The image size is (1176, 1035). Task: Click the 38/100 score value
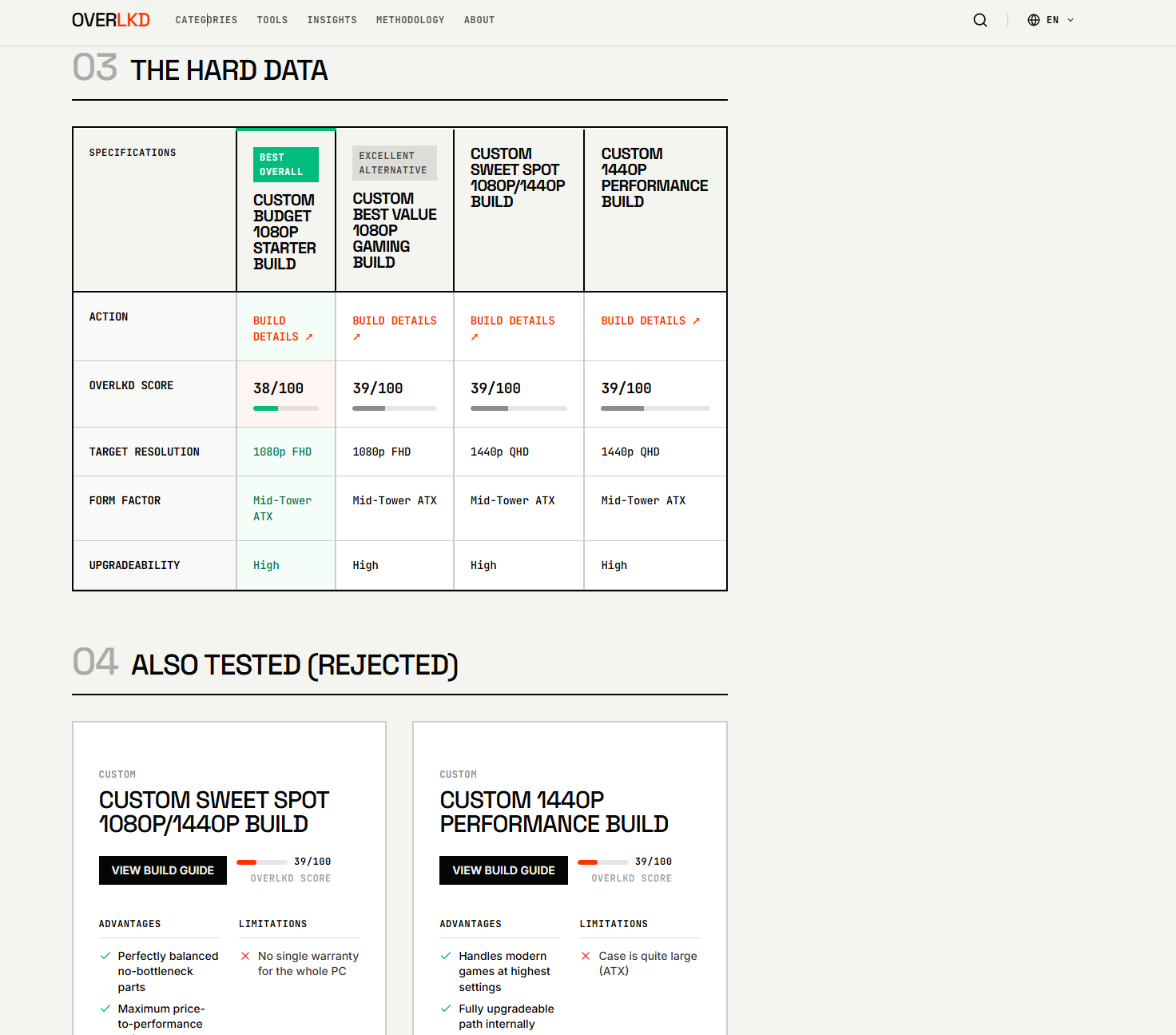point(278,388)
